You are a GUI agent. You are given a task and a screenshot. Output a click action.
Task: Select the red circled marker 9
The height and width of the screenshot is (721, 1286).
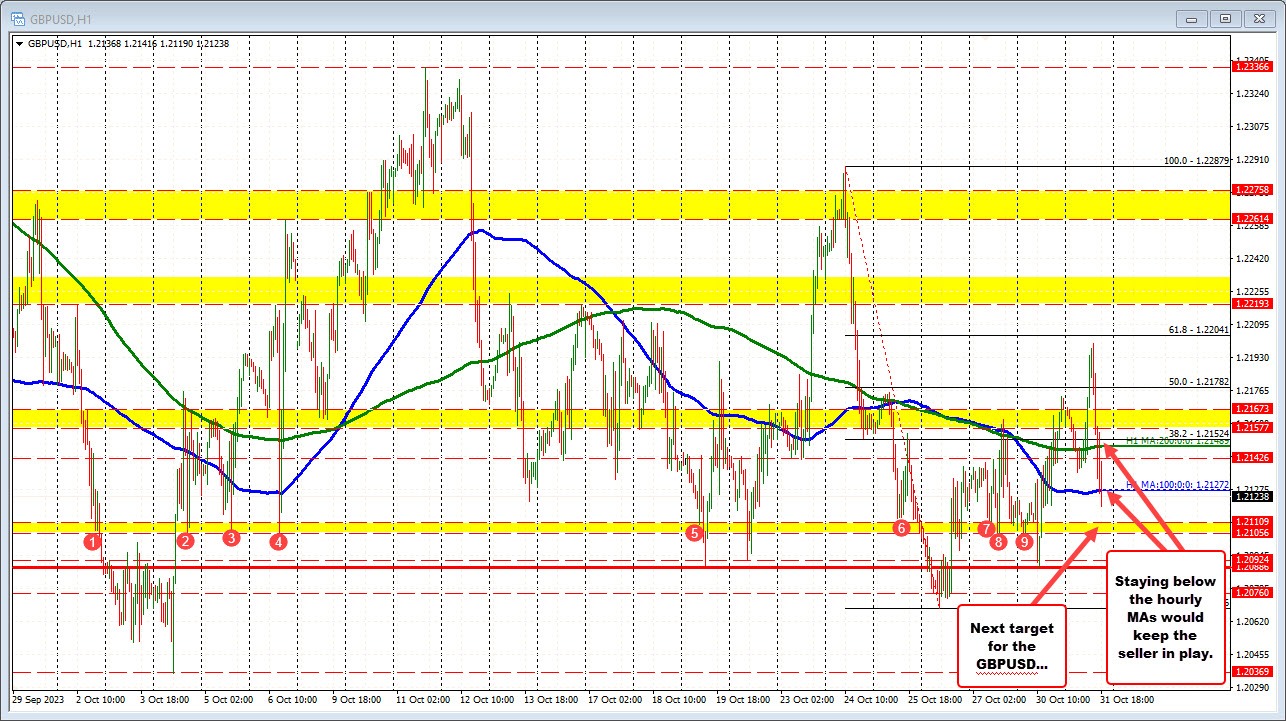pos(1024,542)
